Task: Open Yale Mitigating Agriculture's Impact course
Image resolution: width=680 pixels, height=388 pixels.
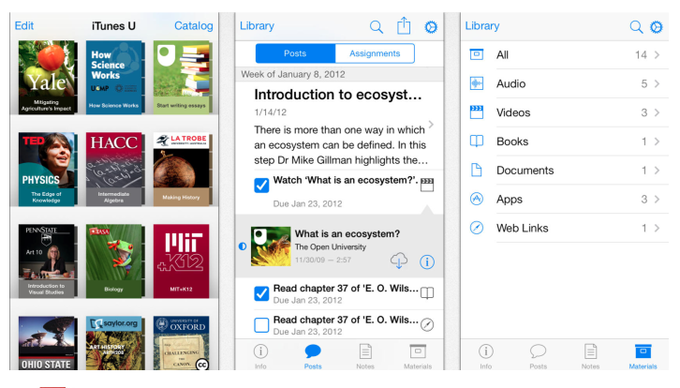Action: pyautogui.click(x=48, y=77)
